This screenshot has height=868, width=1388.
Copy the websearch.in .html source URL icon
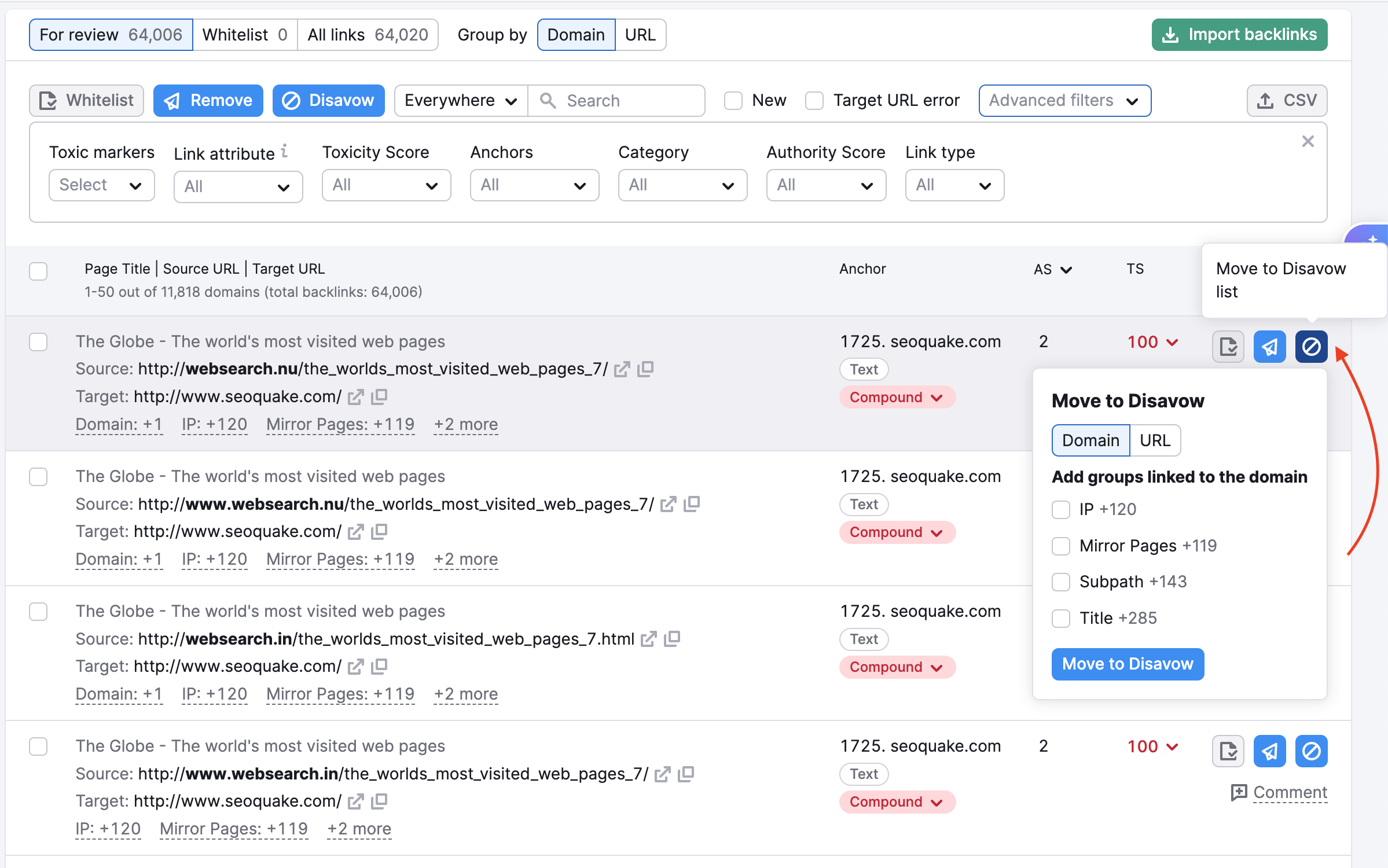pos(672,639)
